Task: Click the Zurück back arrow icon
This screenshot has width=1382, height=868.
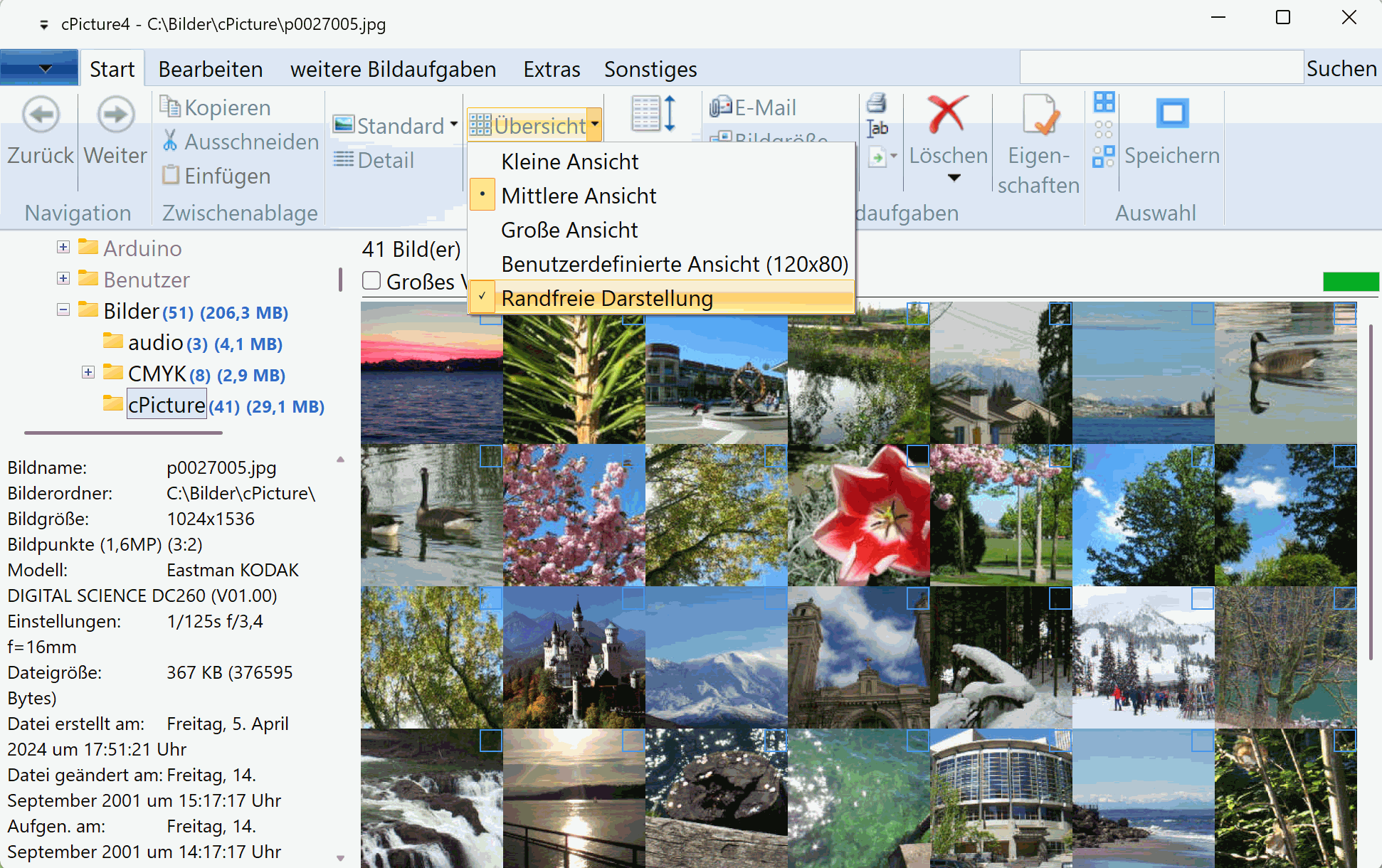Action: coord(41,115)
